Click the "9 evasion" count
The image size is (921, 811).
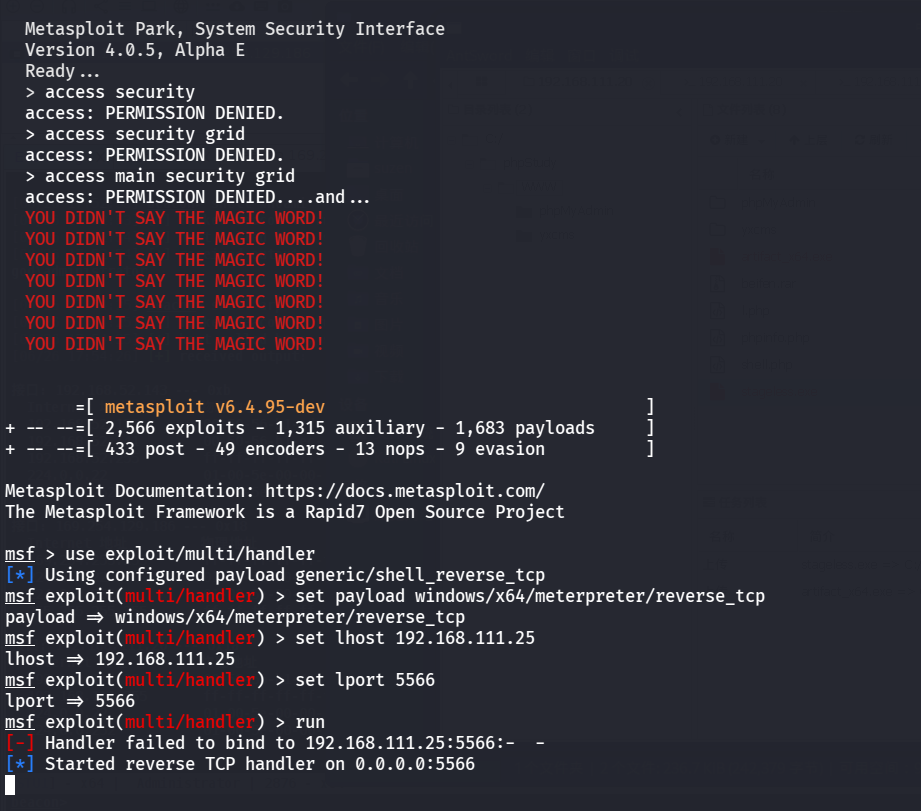click(x=500, y=449)
